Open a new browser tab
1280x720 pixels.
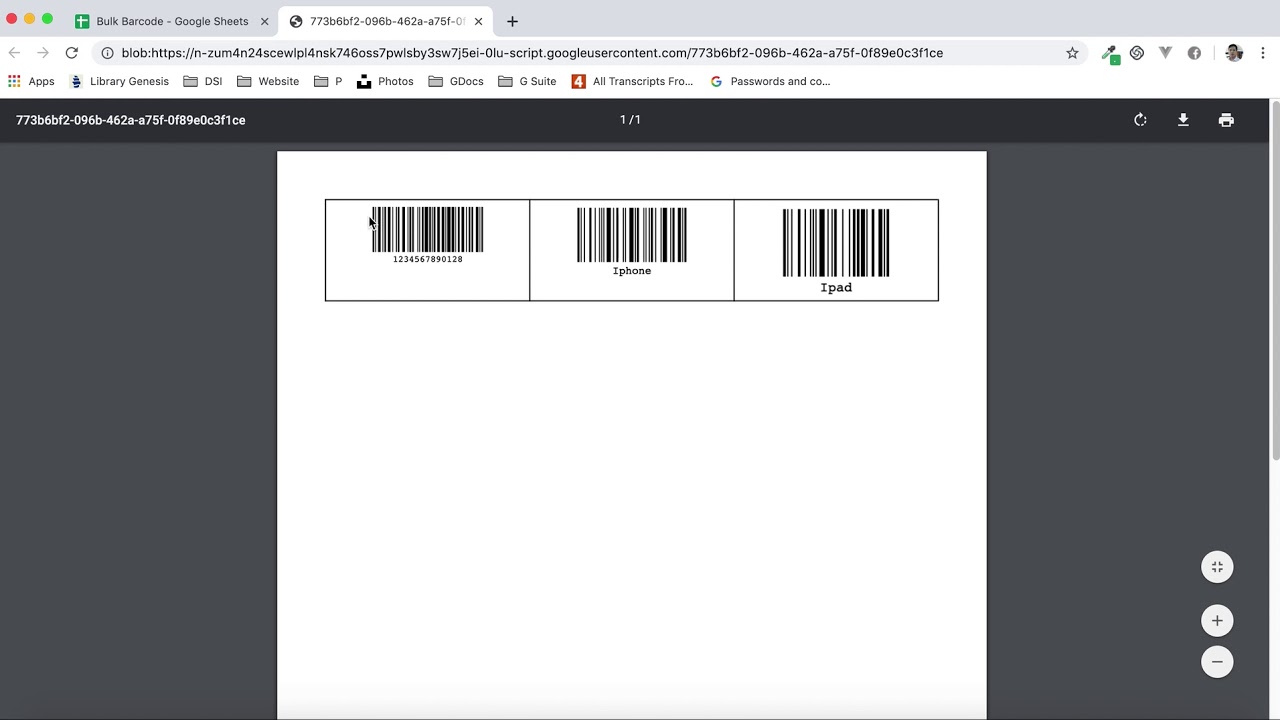tap(512, 21)
